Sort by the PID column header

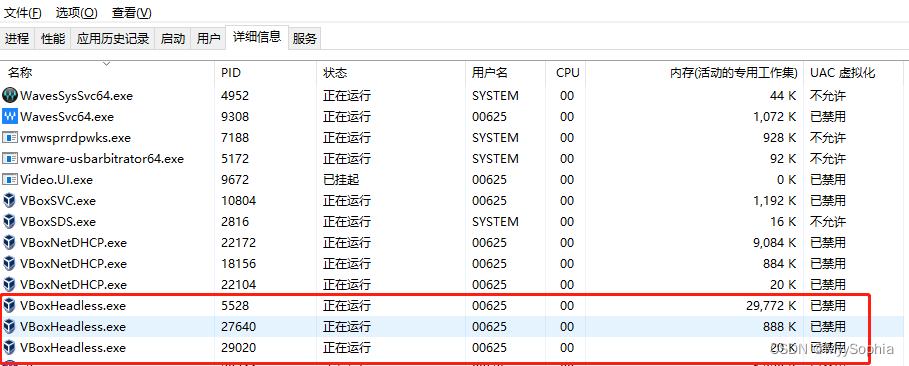[266, 73]
